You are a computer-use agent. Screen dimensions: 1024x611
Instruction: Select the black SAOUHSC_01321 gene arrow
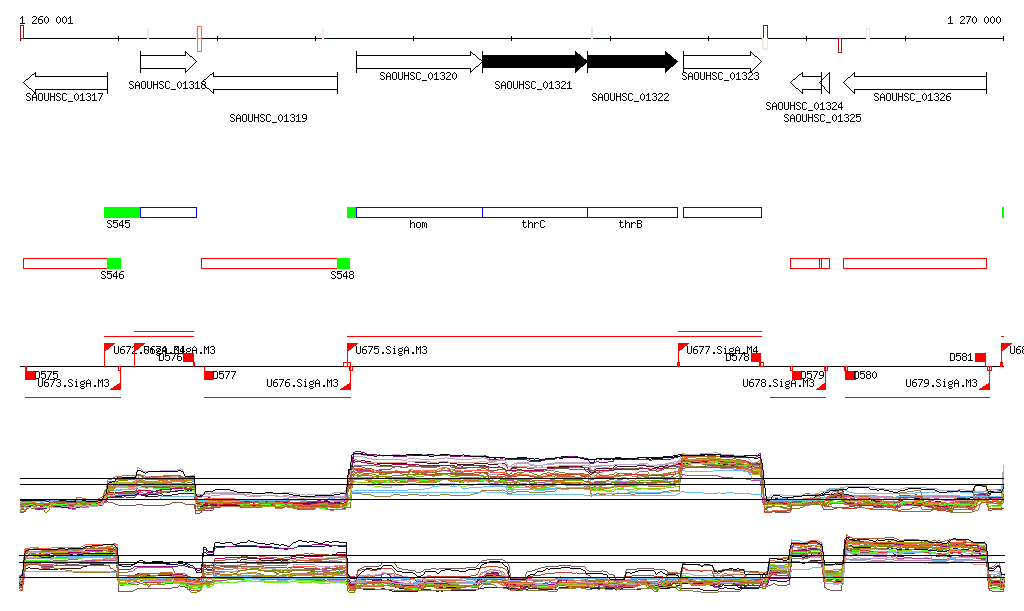535,62
